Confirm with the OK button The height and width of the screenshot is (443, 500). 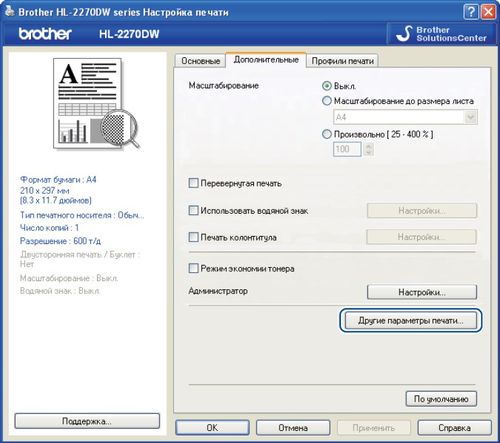212,428
